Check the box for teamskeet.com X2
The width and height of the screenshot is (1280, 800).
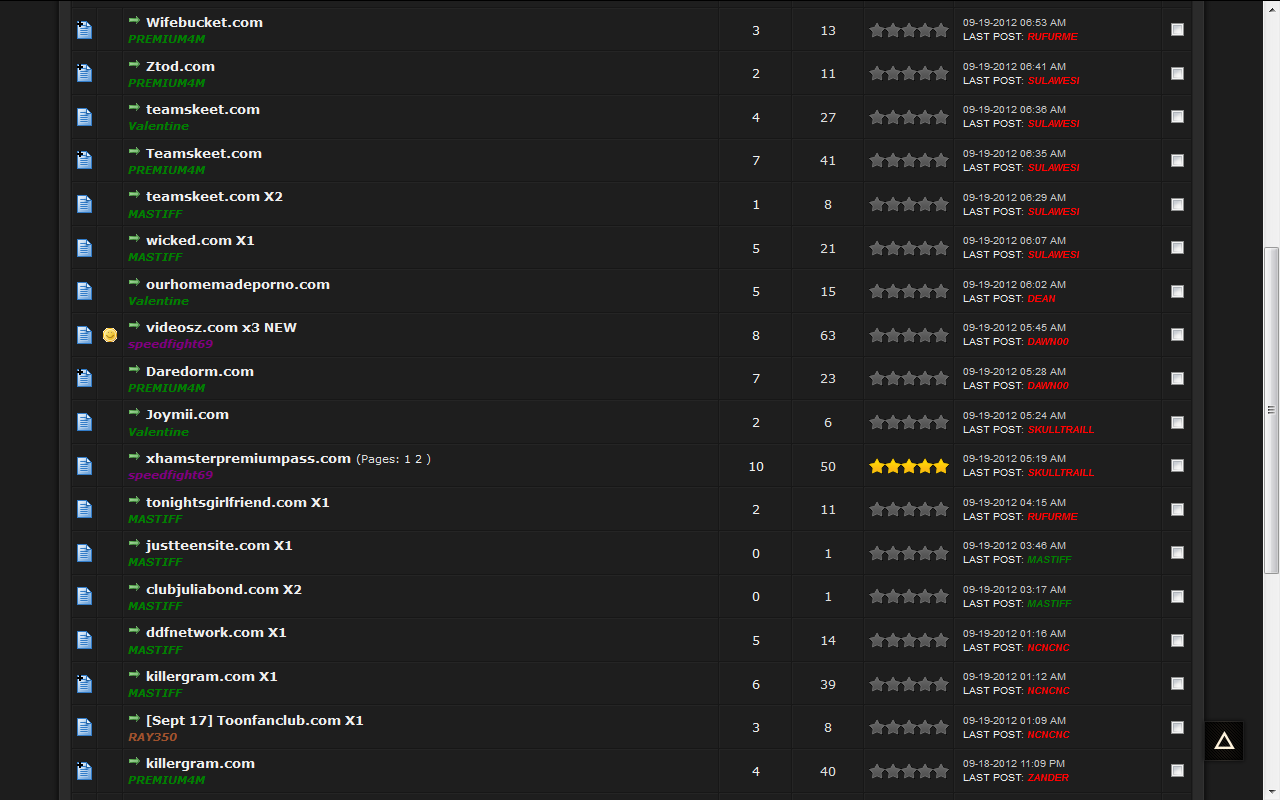tap(1177, 204)
